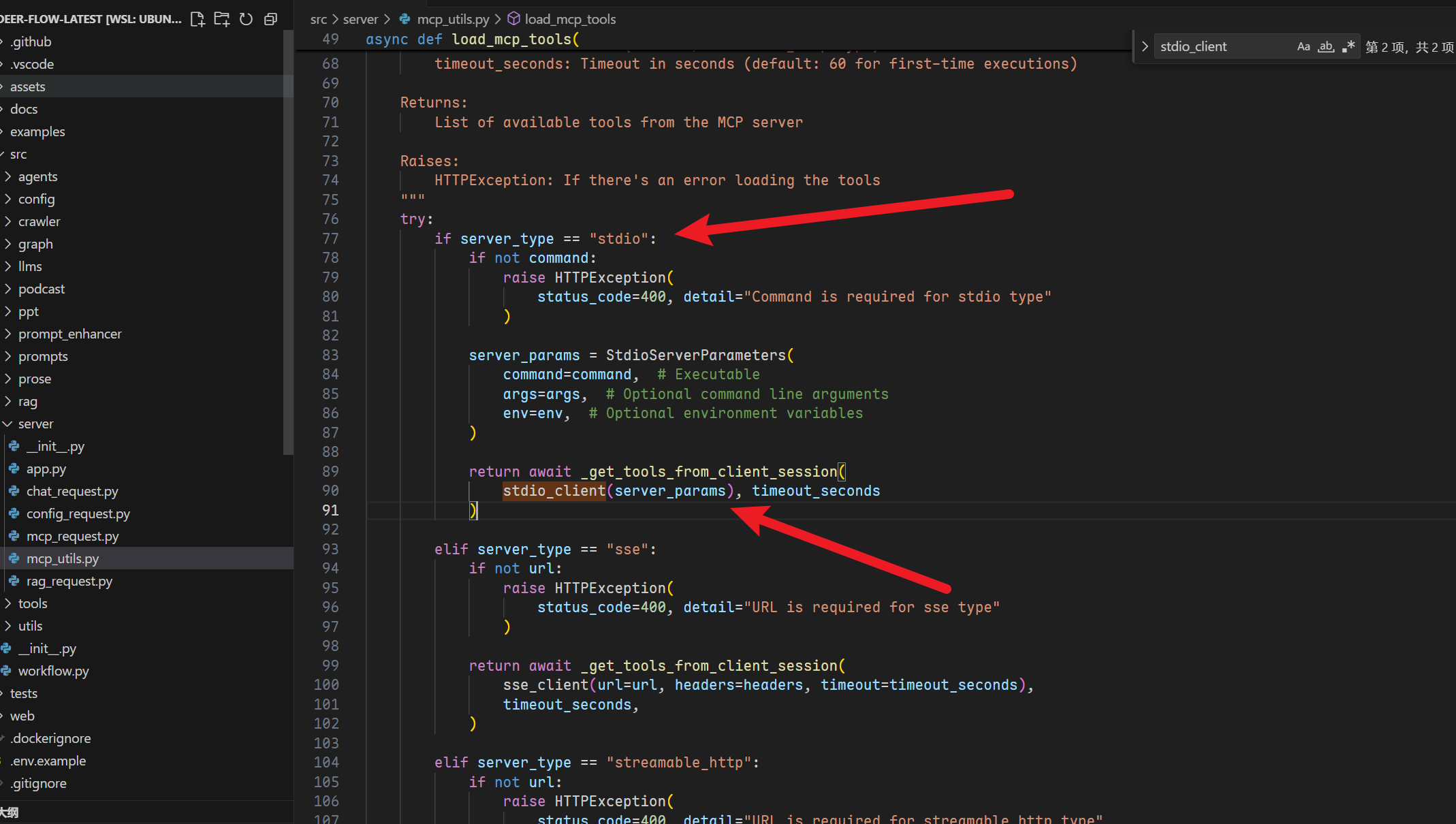Toggle Use Regular Expression in find
Viewport: 1456px width, 824px height.
pos(1348,47)
